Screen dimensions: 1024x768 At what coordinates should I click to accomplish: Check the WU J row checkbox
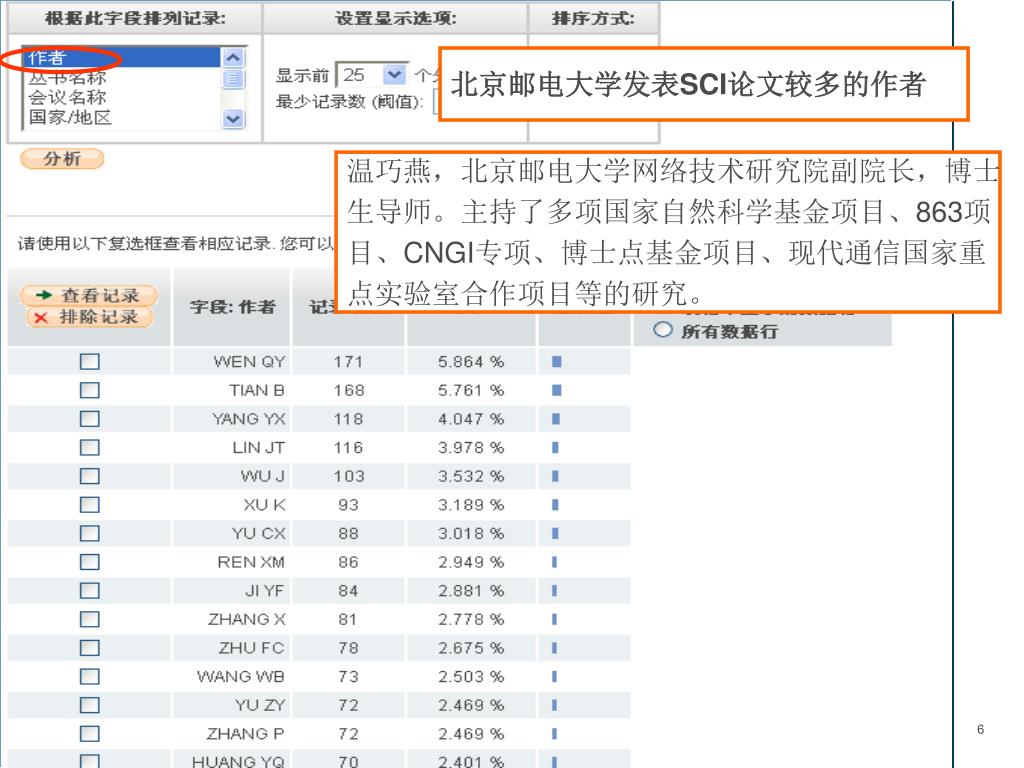89,476
